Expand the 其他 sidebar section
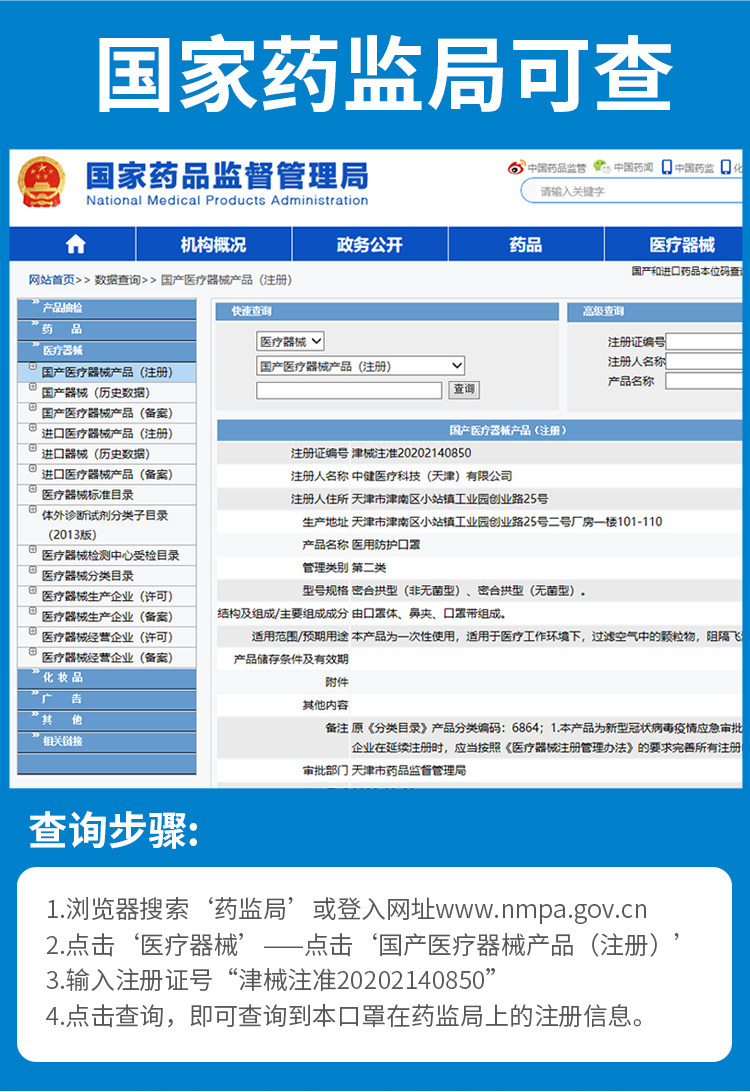 pos(107,720)
